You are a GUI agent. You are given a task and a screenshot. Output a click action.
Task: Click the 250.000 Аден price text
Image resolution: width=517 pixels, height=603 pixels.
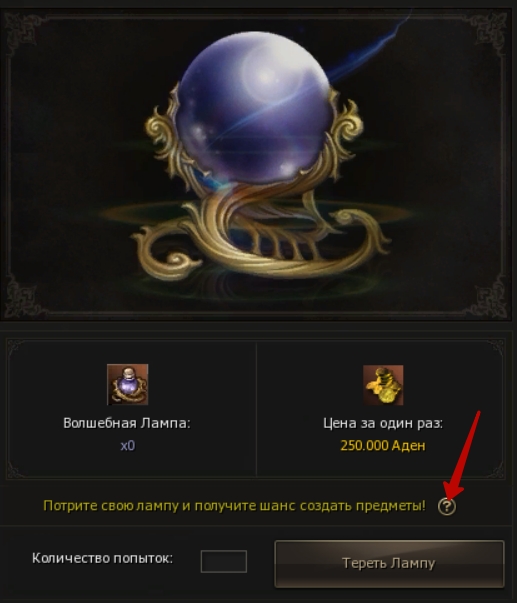(383, 446)
